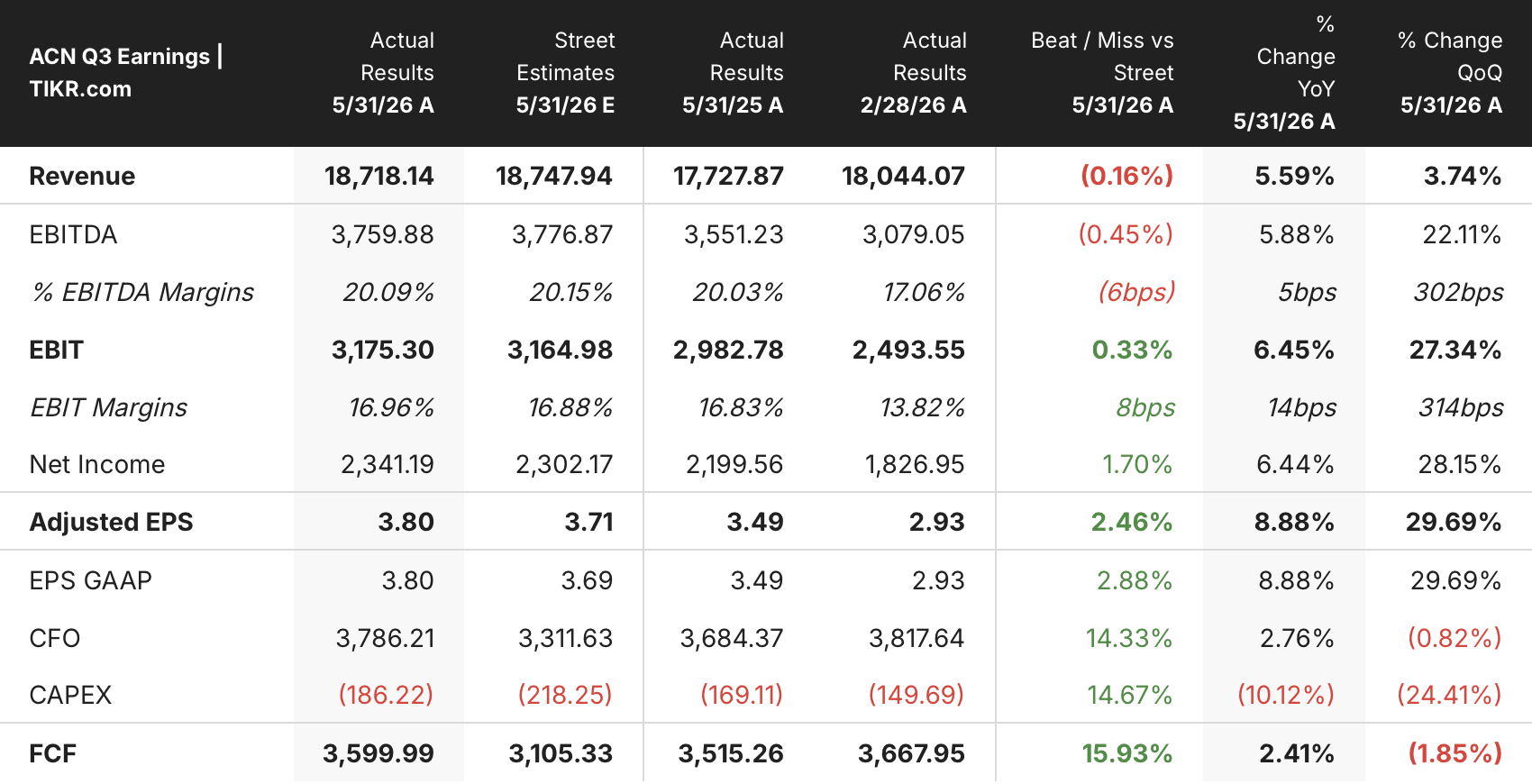Select EBIT actual value 3,175.30
The height and width of the screenshot is (784, 1532).
pos(382,350)
